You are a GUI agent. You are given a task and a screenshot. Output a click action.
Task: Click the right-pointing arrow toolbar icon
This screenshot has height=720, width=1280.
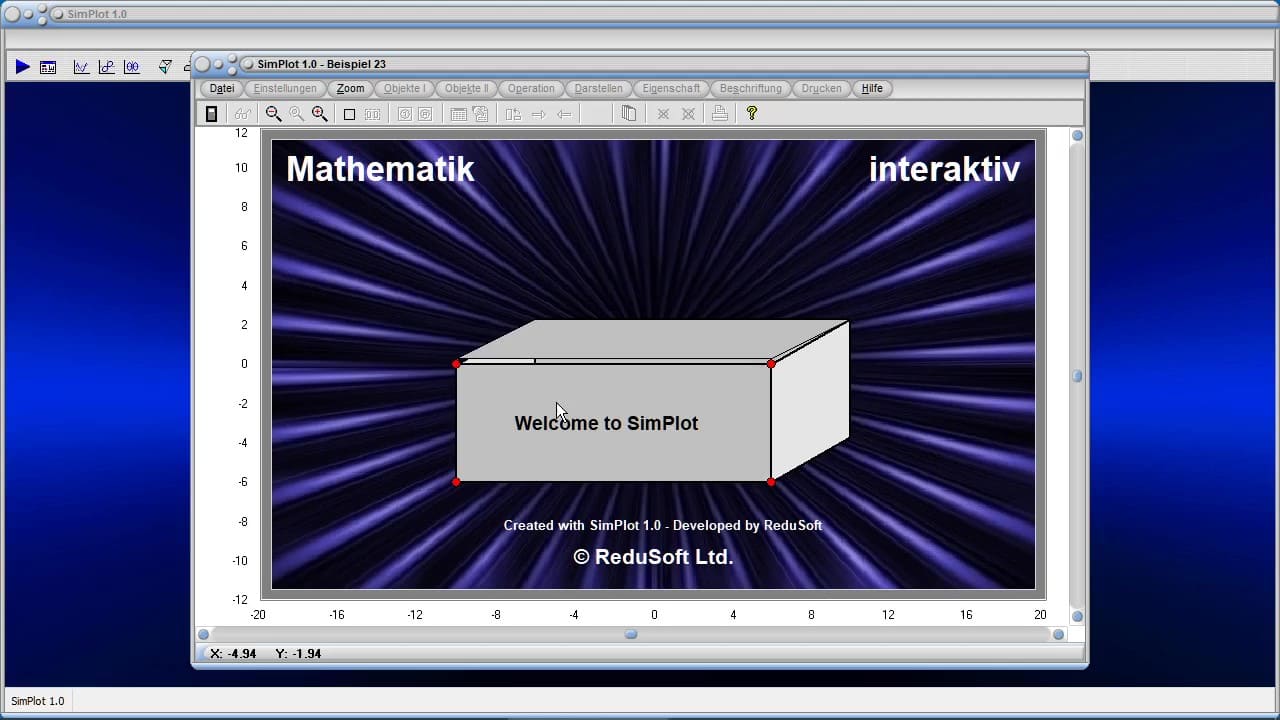point(539,114)
